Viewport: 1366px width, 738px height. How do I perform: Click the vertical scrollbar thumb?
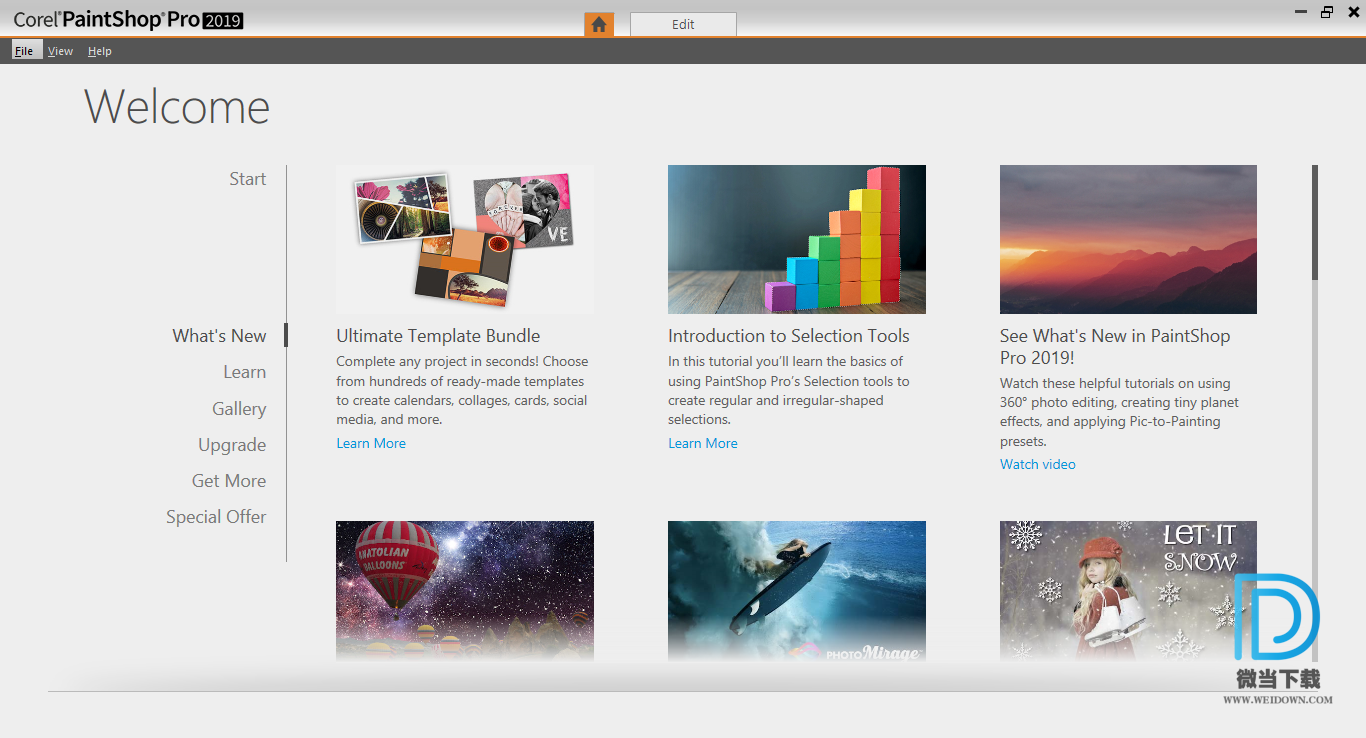click(1315, 222)
